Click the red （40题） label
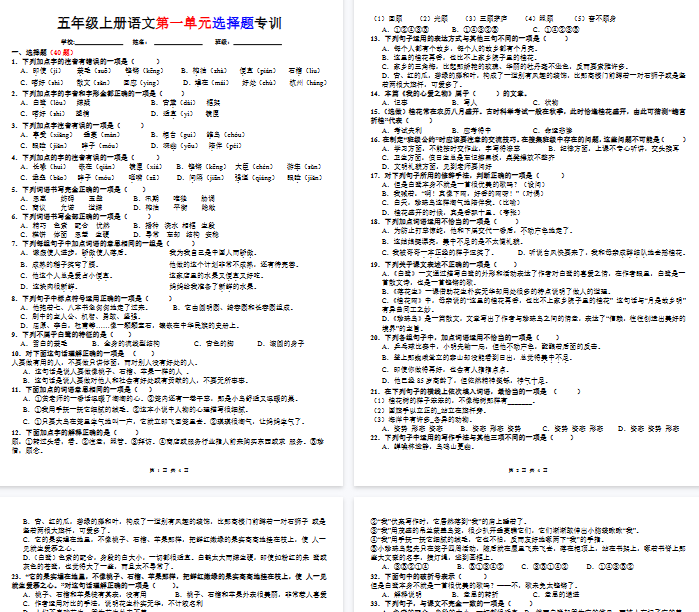Screen dimensions: 699x612 (60, 51)
